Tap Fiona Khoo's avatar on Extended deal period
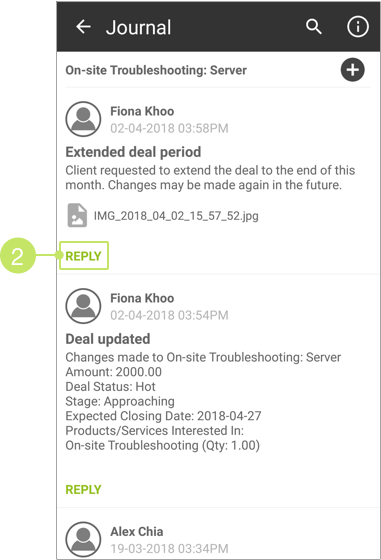This screenshot has width=381, height=560. pos(83,119)
